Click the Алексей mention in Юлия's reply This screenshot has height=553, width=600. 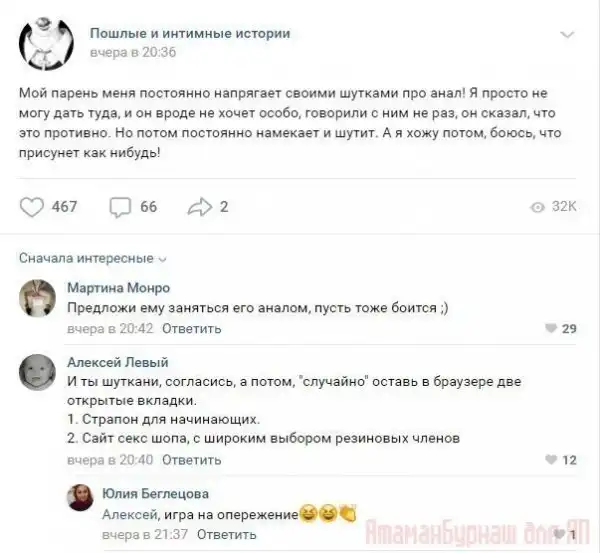[131, 515]
